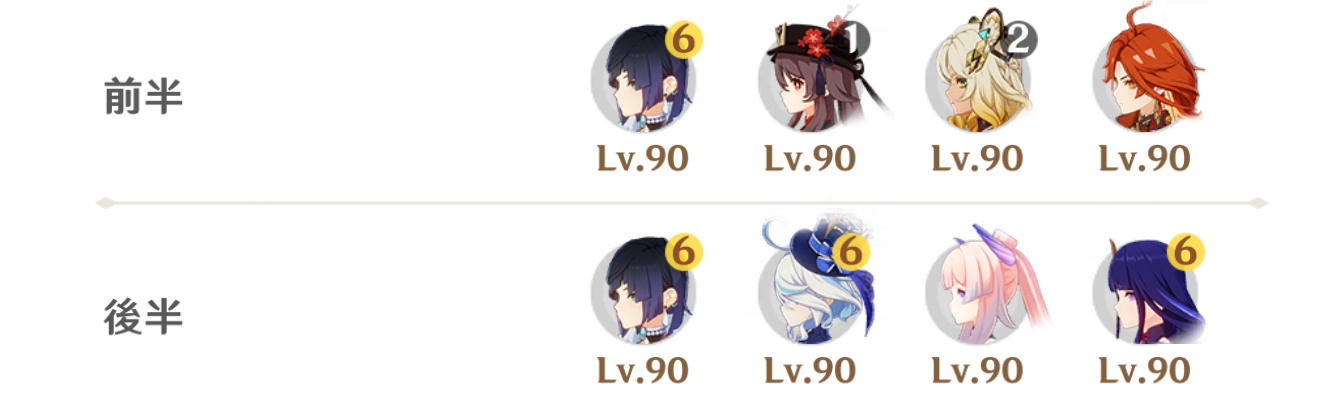The image size is (1342, 409).
Task: Click the gold 6 badge on purple-haired character
Action: click(1184, 253)
